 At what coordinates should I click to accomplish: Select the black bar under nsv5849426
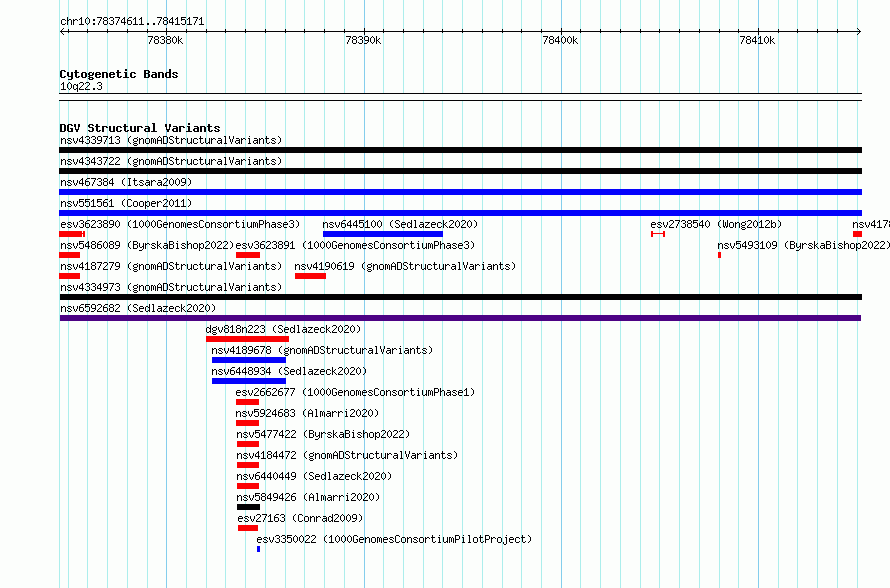tap(249, 507)
